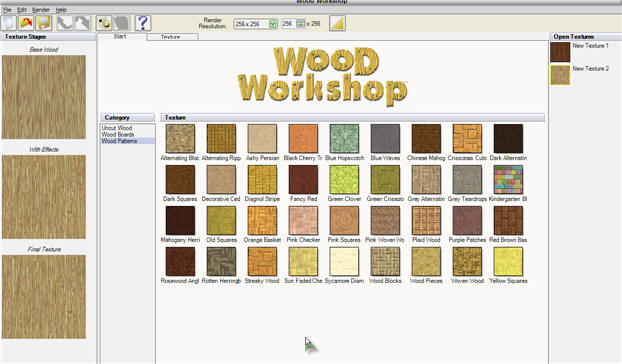Choose the Decorative Ced texture
622x364 pixels.
pos(221,180)
